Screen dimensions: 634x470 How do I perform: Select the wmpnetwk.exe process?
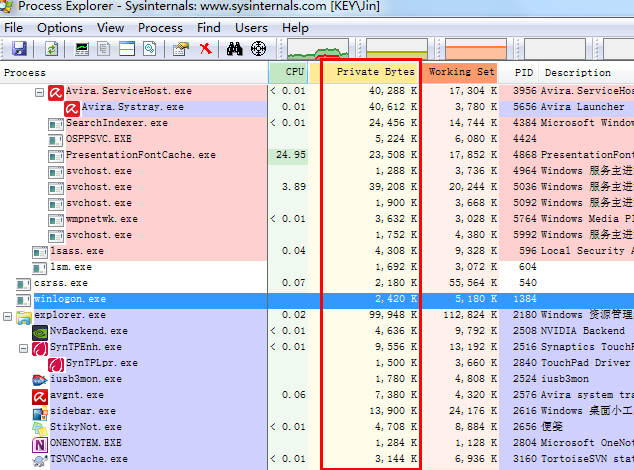[102, 219]
